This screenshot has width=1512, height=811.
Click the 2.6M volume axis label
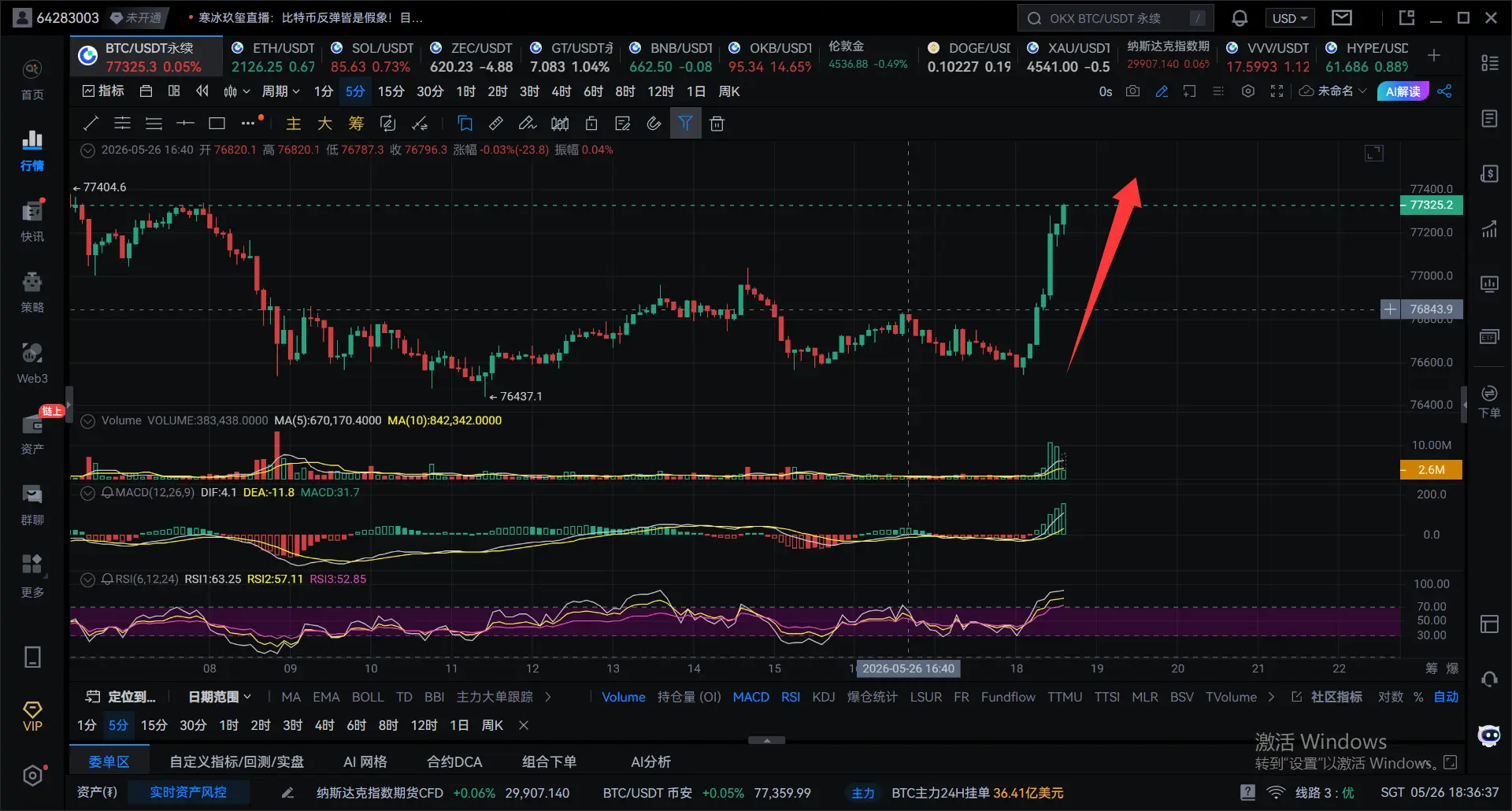1431,470
